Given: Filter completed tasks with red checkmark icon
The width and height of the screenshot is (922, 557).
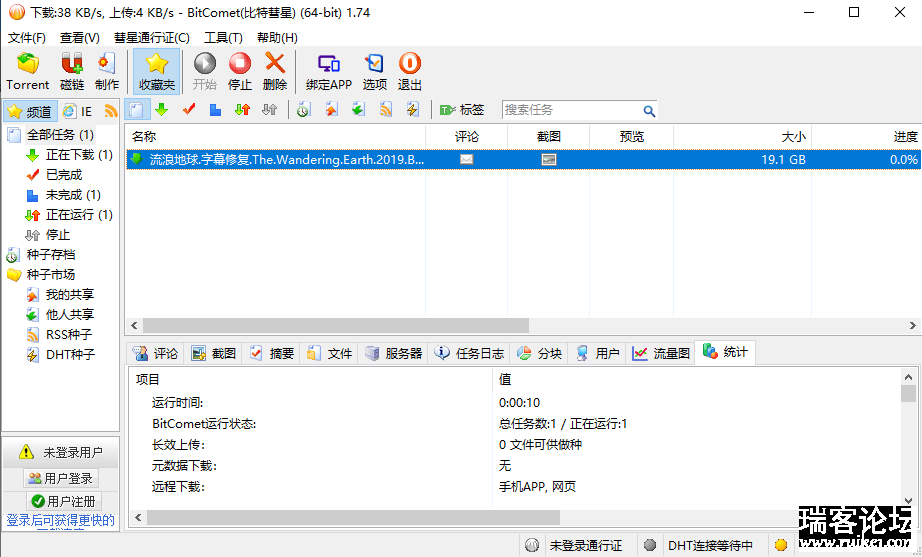Looking at the screenshot, I should [x=189, y=109].
